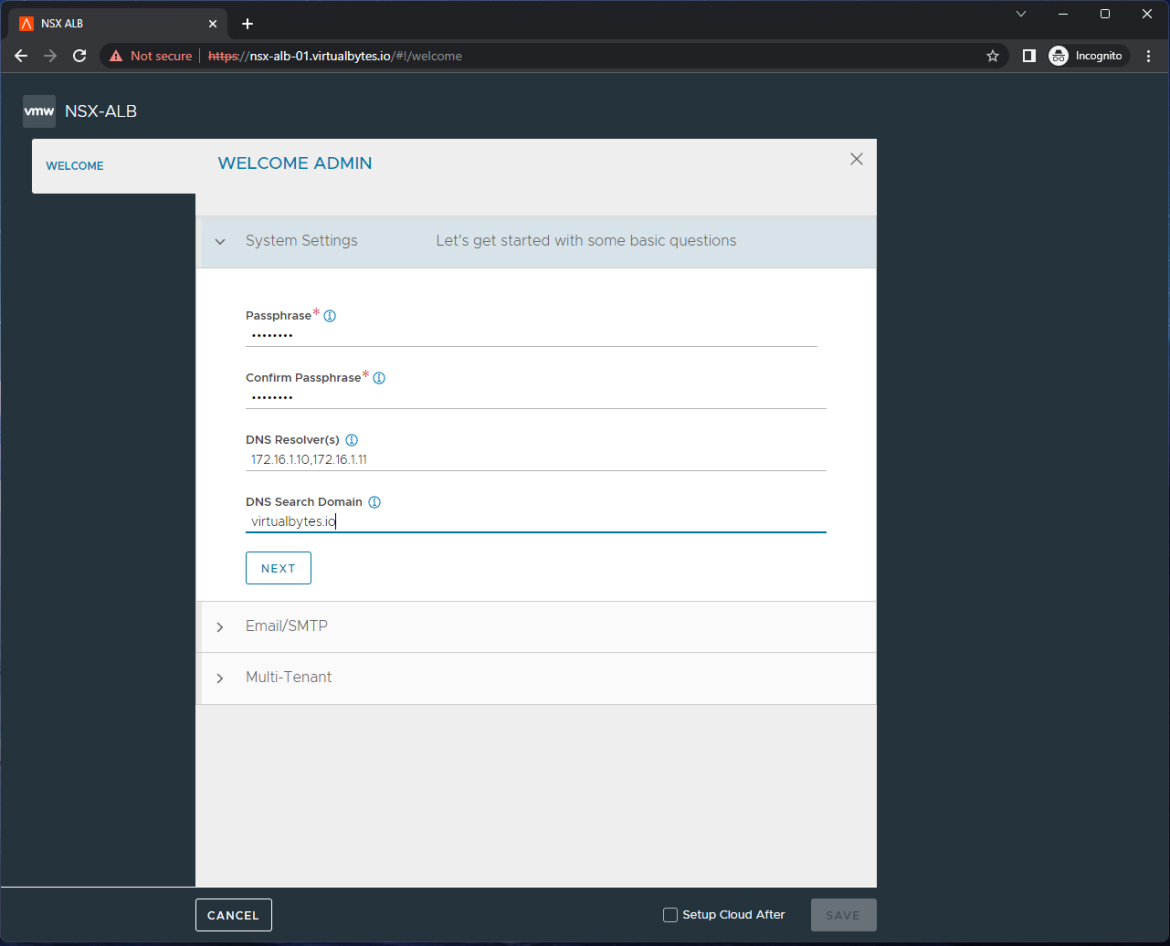
Task: Bookmark the page via the star icon
Action: click(x=992, y=56)
